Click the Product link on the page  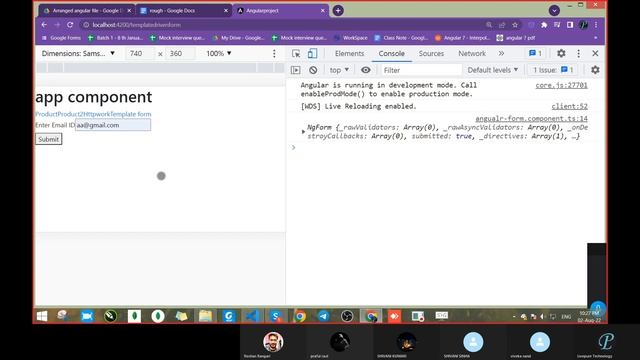pyautogui.click(x=46, y=114)
